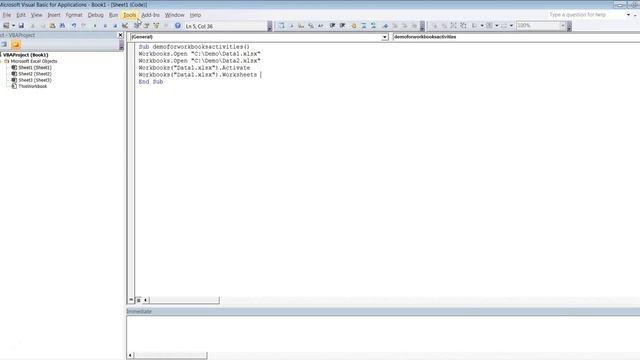This screenshot has height=360, width=640.
Task: Click the Paste toolbar icon
Action: point(52,26)
